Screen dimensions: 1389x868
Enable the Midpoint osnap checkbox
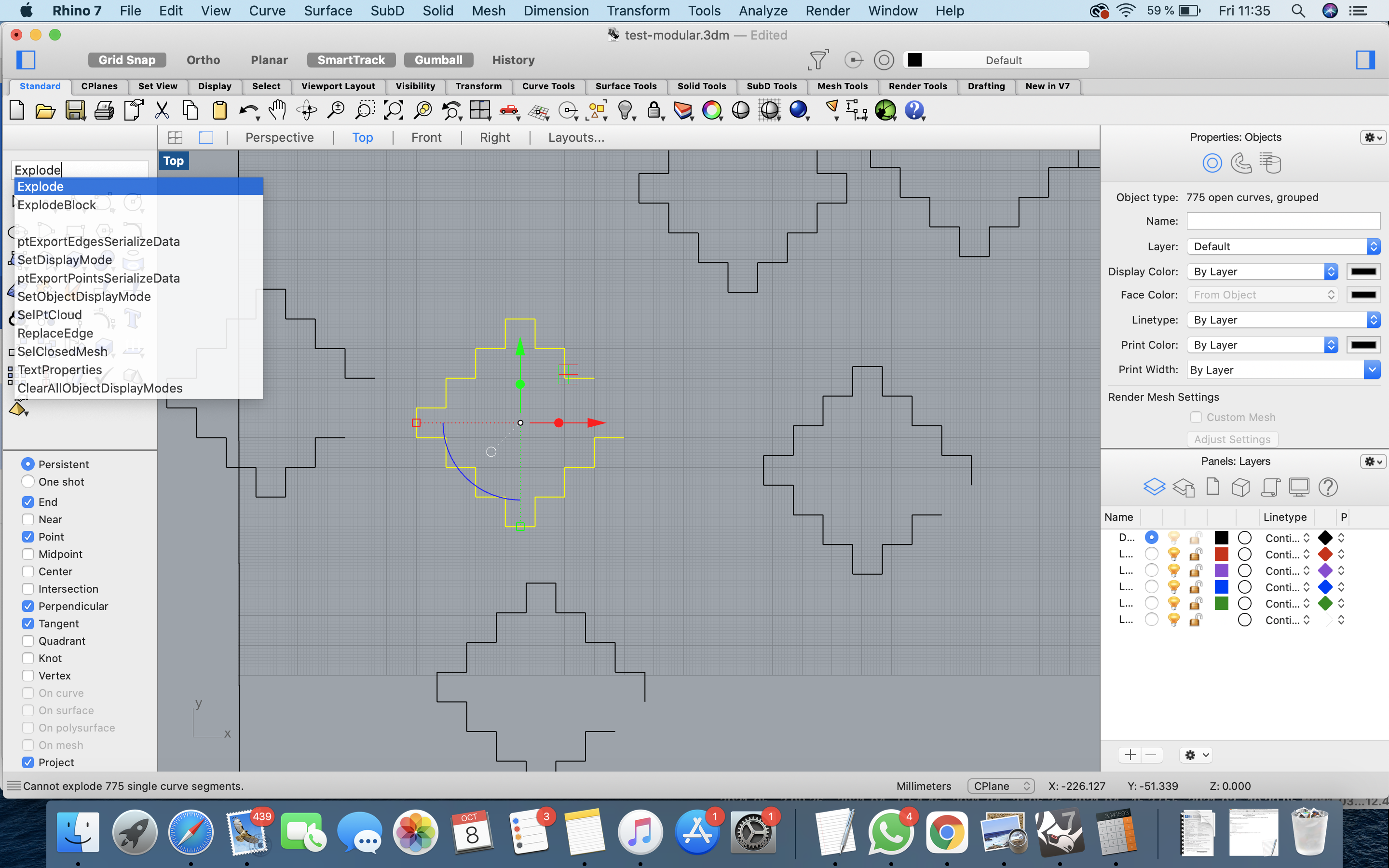click(27, 554)
